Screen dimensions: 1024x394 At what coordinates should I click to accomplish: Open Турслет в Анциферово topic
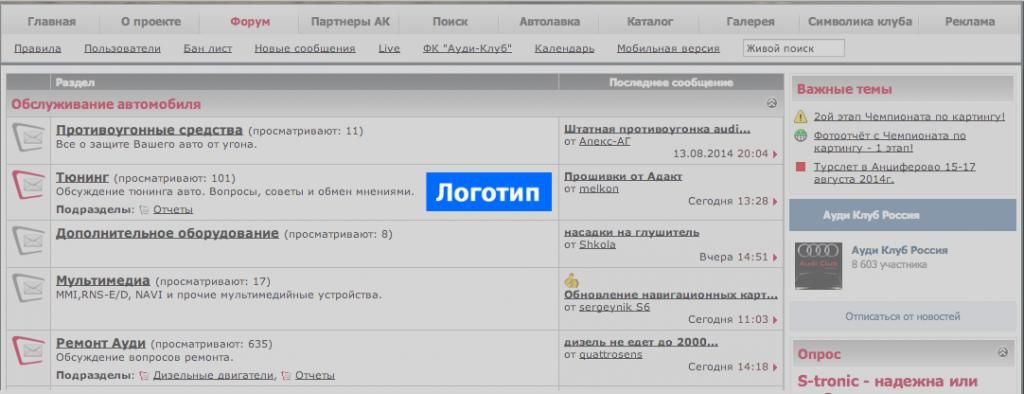click(895, 172)
